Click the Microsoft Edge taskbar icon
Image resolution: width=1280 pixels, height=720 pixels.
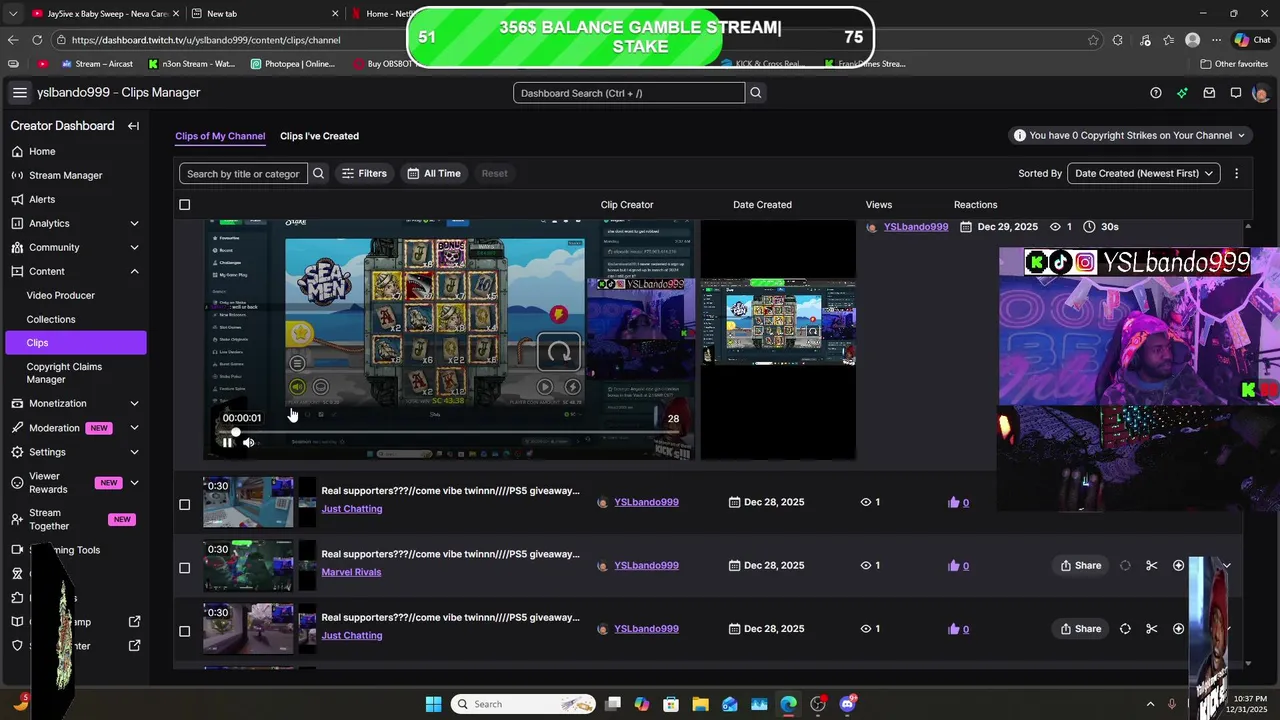point(789,704)
